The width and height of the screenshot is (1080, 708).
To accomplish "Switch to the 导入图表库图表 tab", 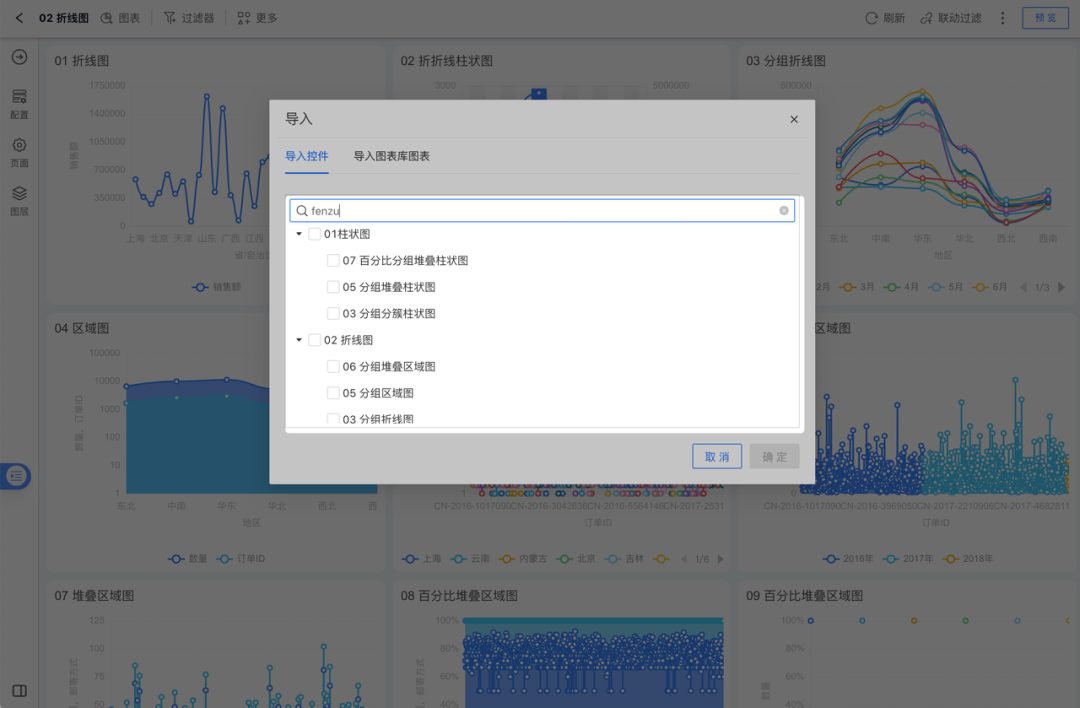I will (x=393, y=156).
